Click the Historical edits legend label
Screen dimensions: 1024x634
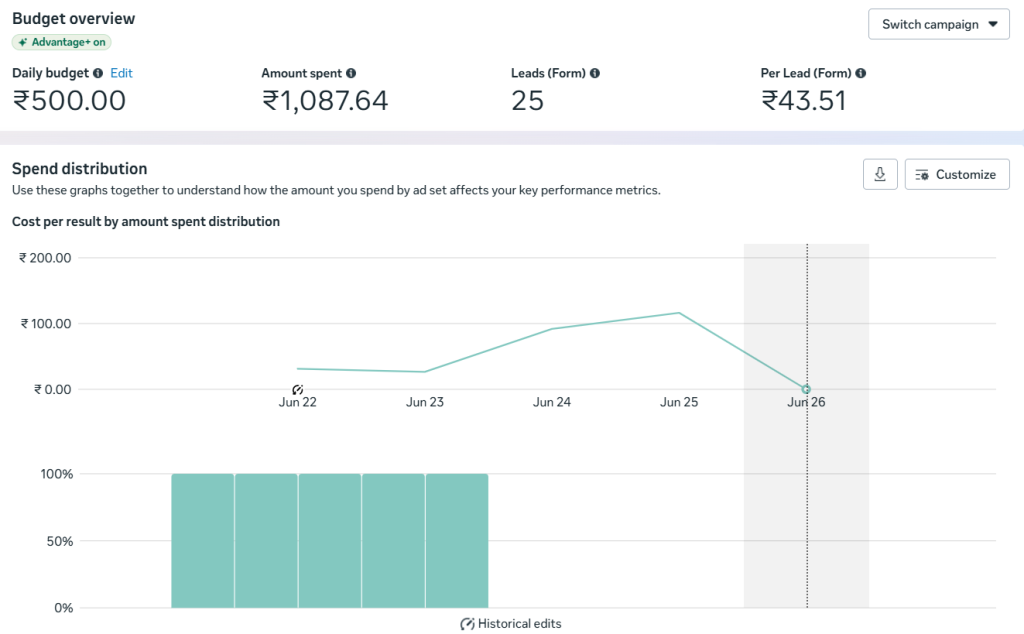coord(520,624)
